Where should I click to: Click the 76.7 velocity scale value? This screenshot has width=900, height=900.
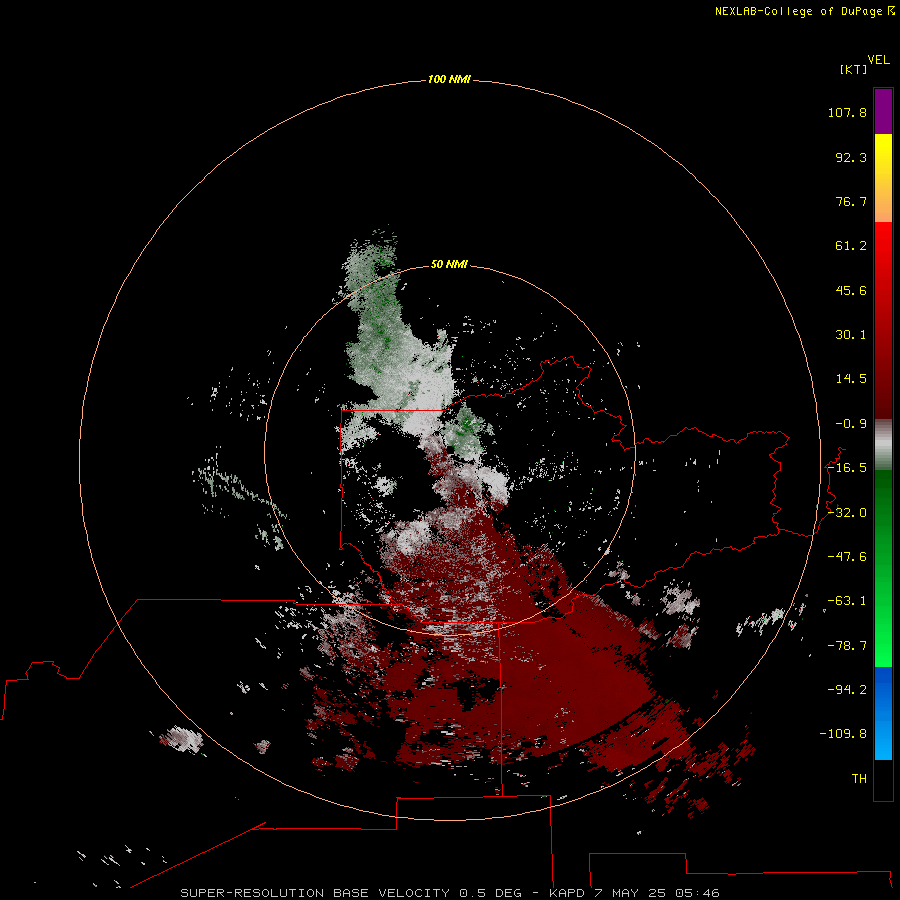point(851,201)
